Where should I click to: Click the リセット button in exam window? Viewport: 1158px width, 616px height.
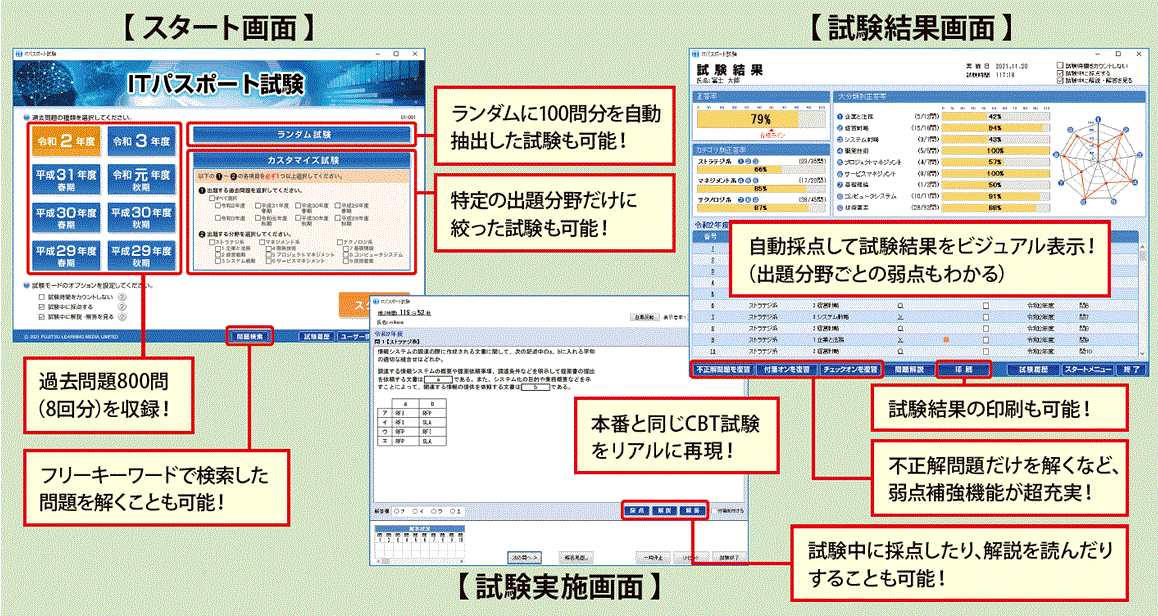tap(691, 556)
